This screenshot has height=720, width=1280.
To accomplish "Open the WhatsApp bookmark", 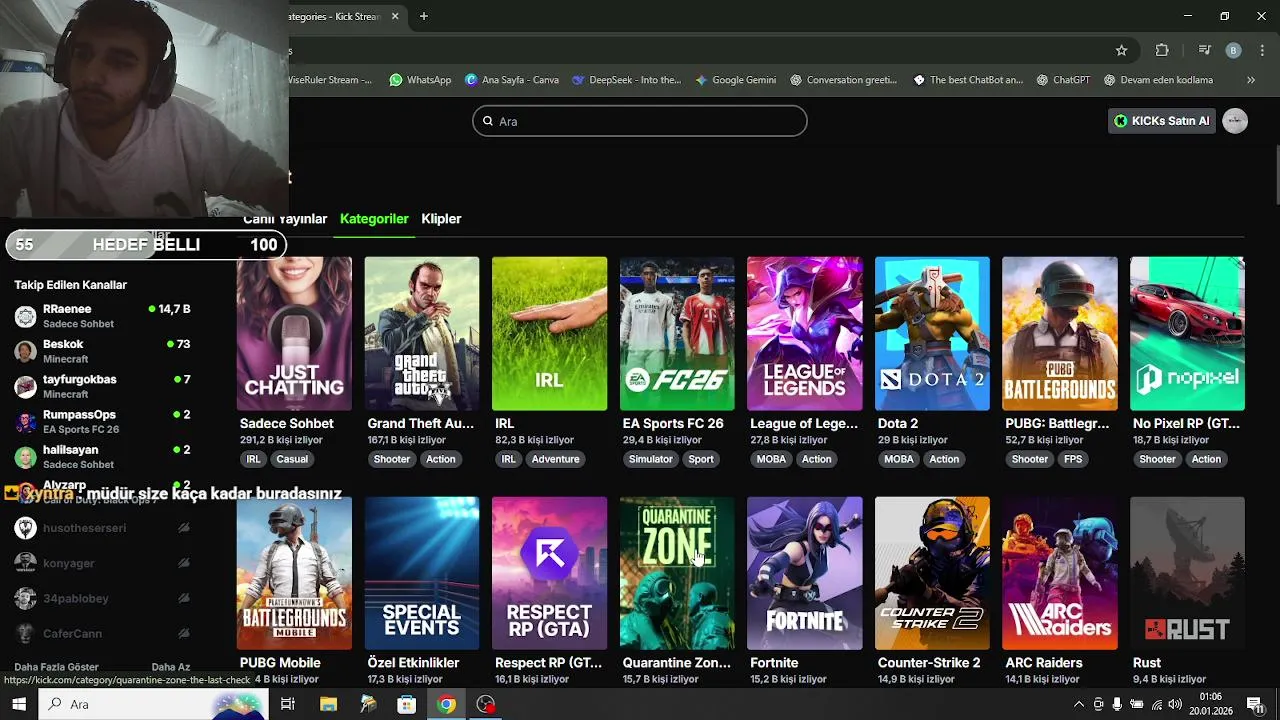I will pos(420,80).
